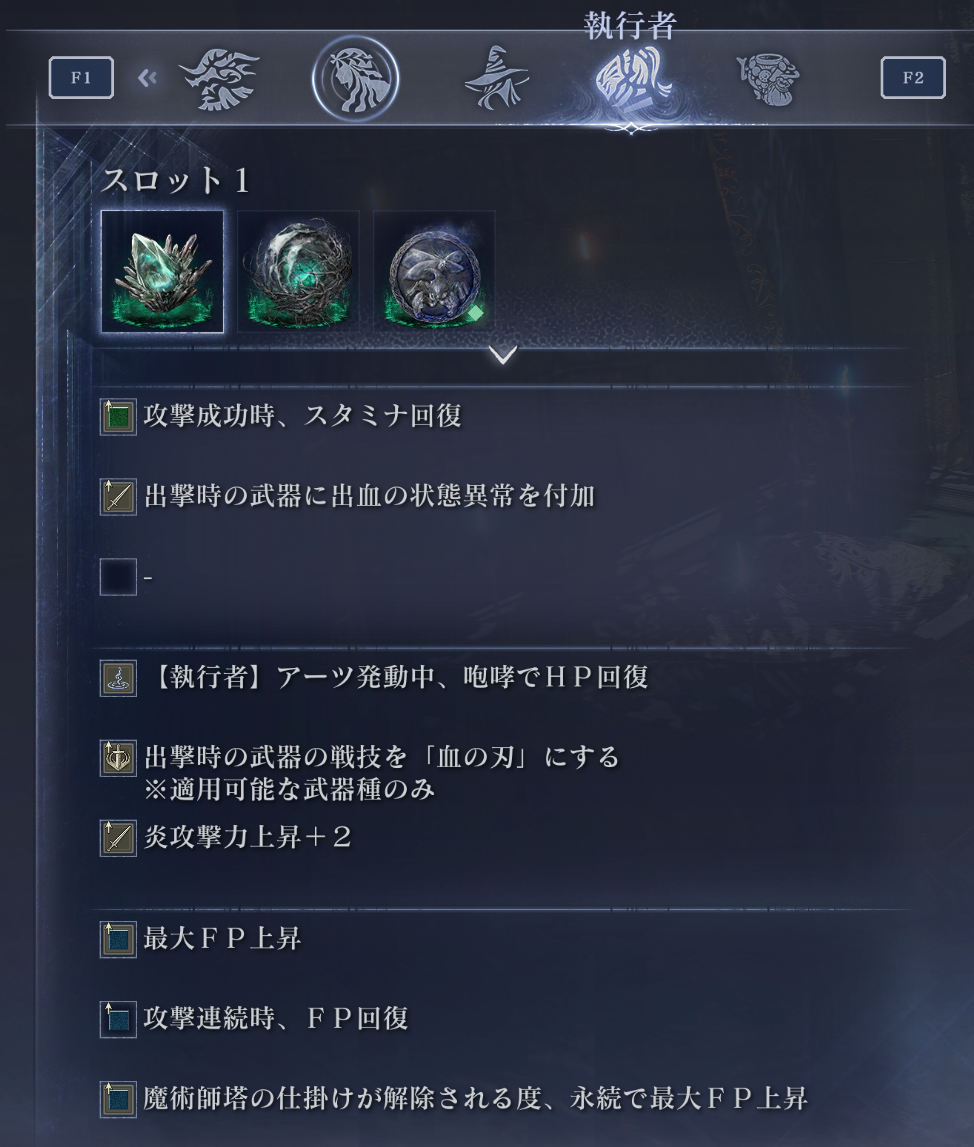Click the 攻撃連続時、FP回復 effect icon
This screenshot has height=1147, width=974.
(118, 1019)
